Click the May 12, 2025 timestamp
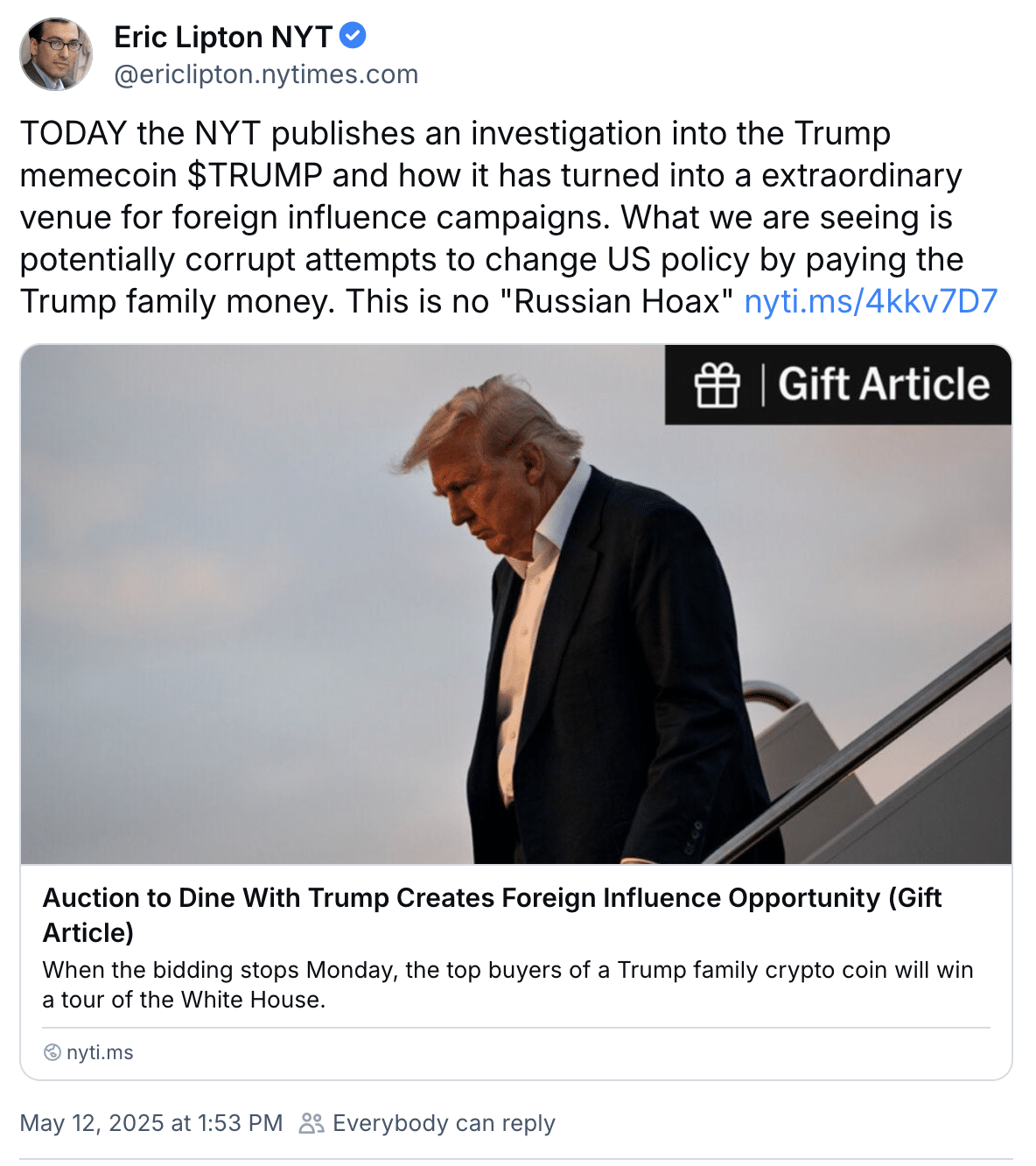 151,1123
